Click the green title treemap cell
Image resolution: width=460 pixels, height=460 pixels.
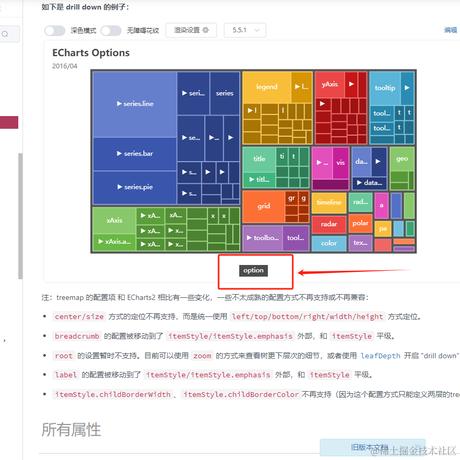coord(259,159)
